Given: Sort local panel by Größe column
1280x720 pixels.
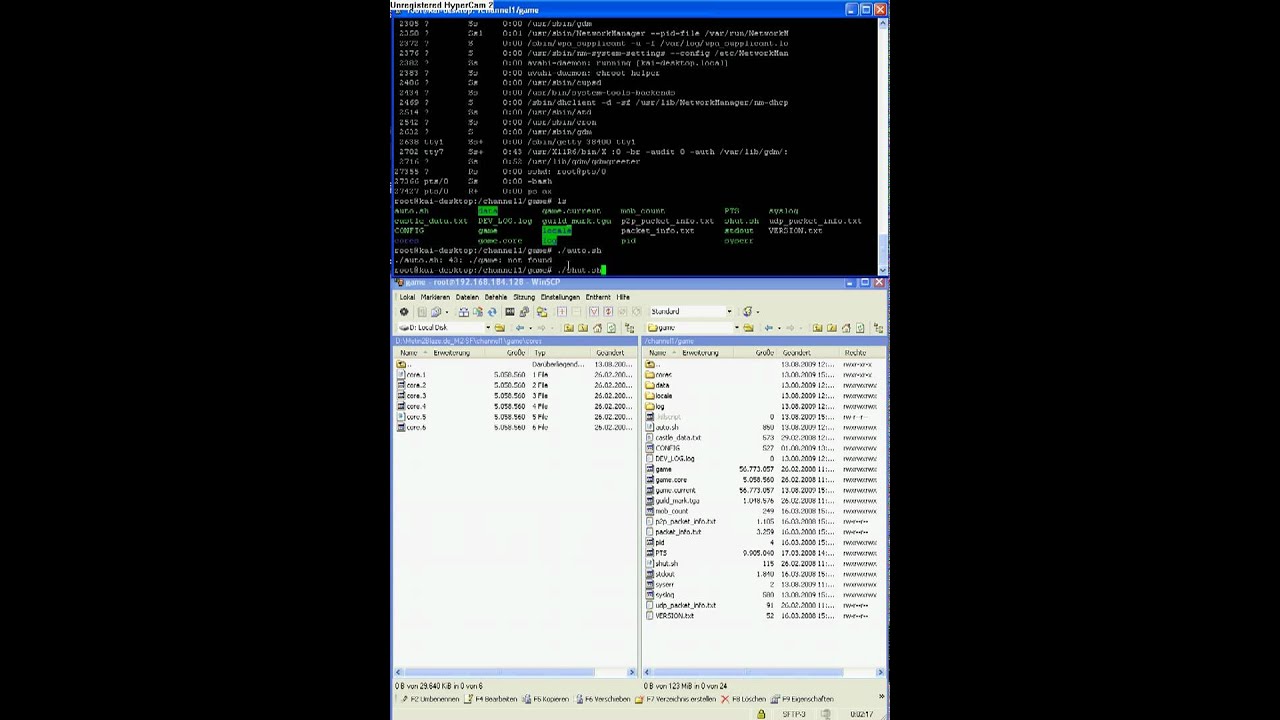Looking at the screenshot, I should 515,353.
